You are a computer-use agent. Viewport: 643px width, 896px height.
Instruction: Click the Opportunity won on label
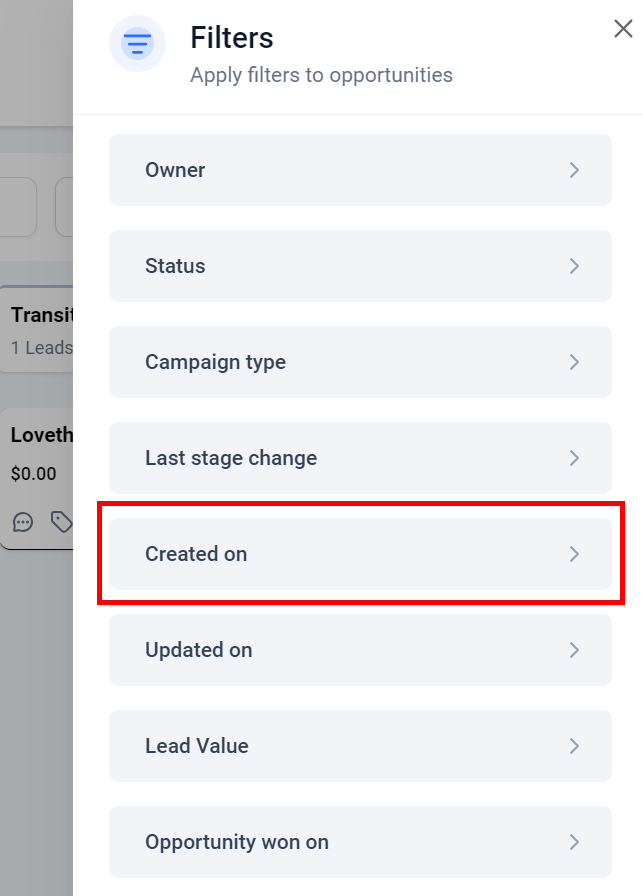click(x=237, y=842)
